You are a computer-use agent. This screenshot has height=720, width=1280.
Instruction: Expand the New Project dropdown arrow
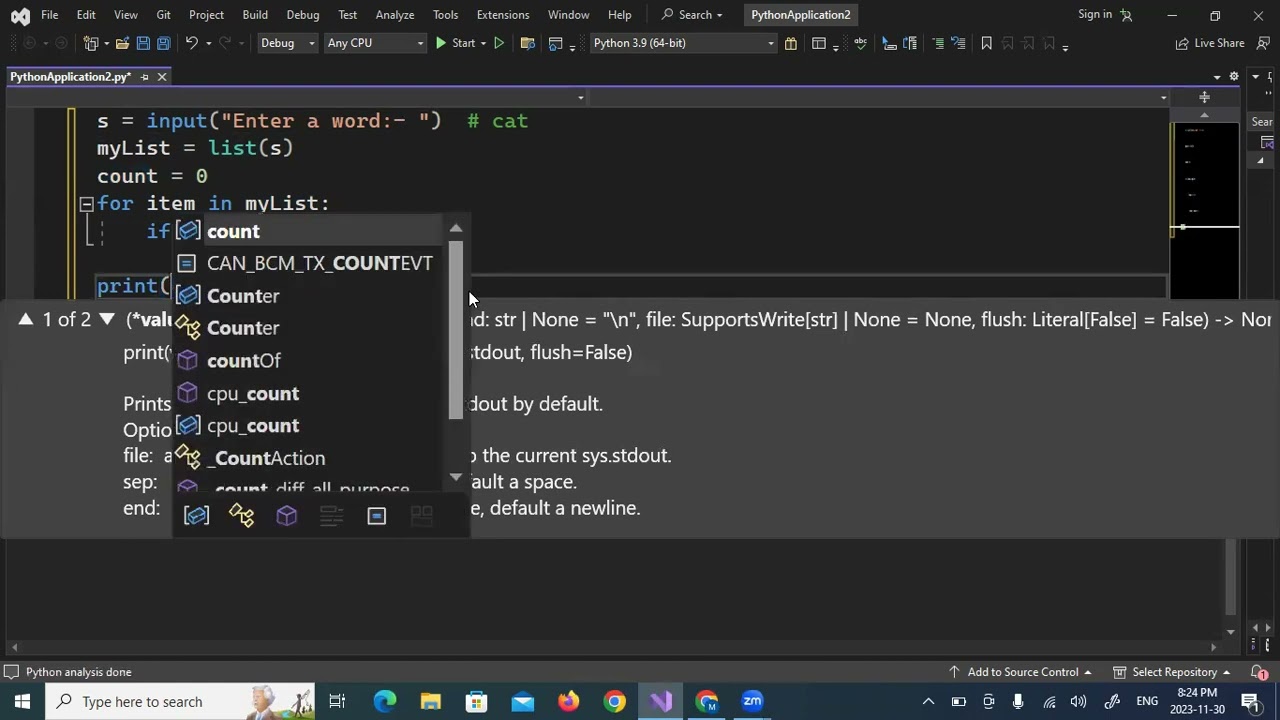click(x=105, y=43)
